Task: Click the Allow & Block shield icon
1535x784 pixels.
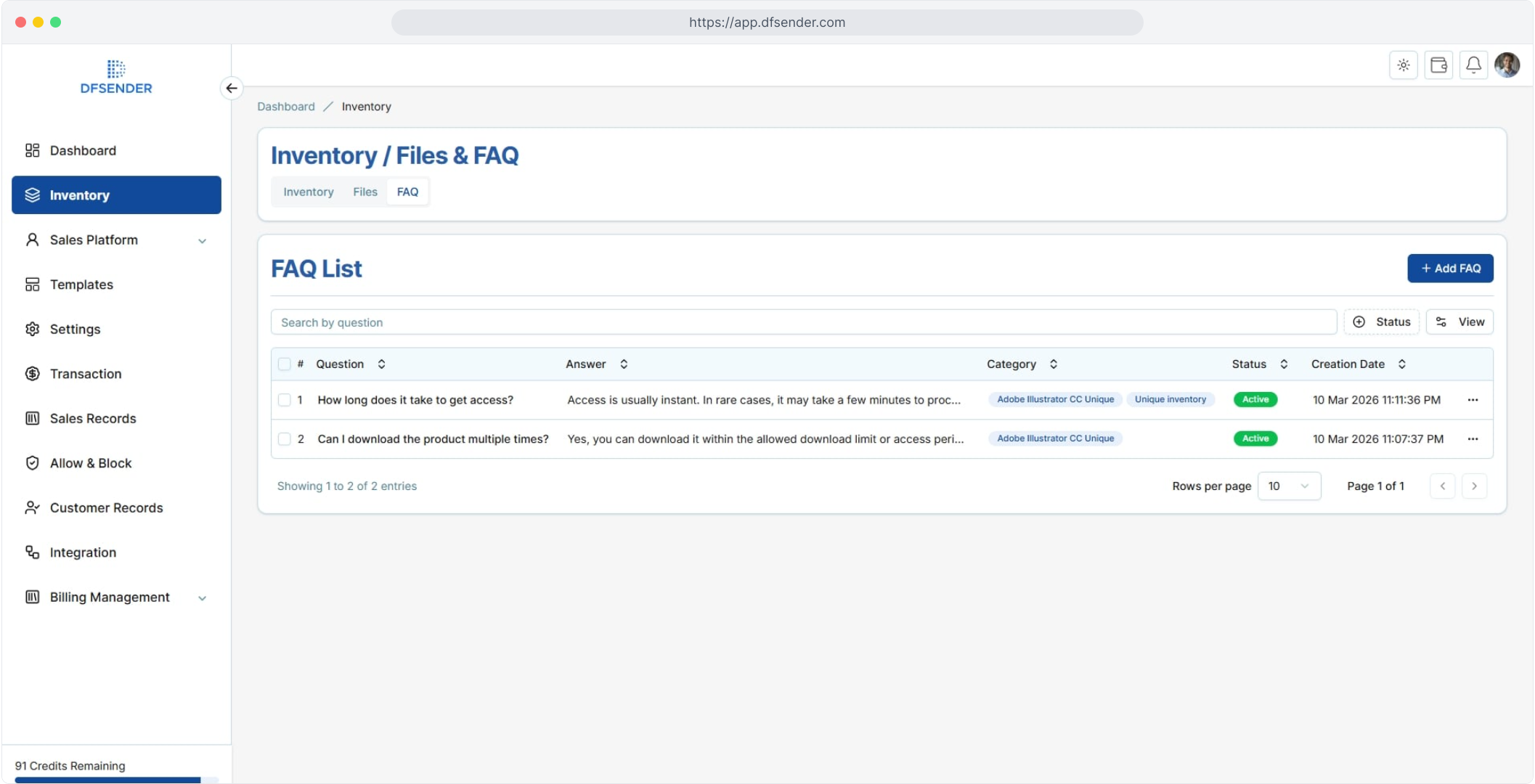Action: click(32, 463)
